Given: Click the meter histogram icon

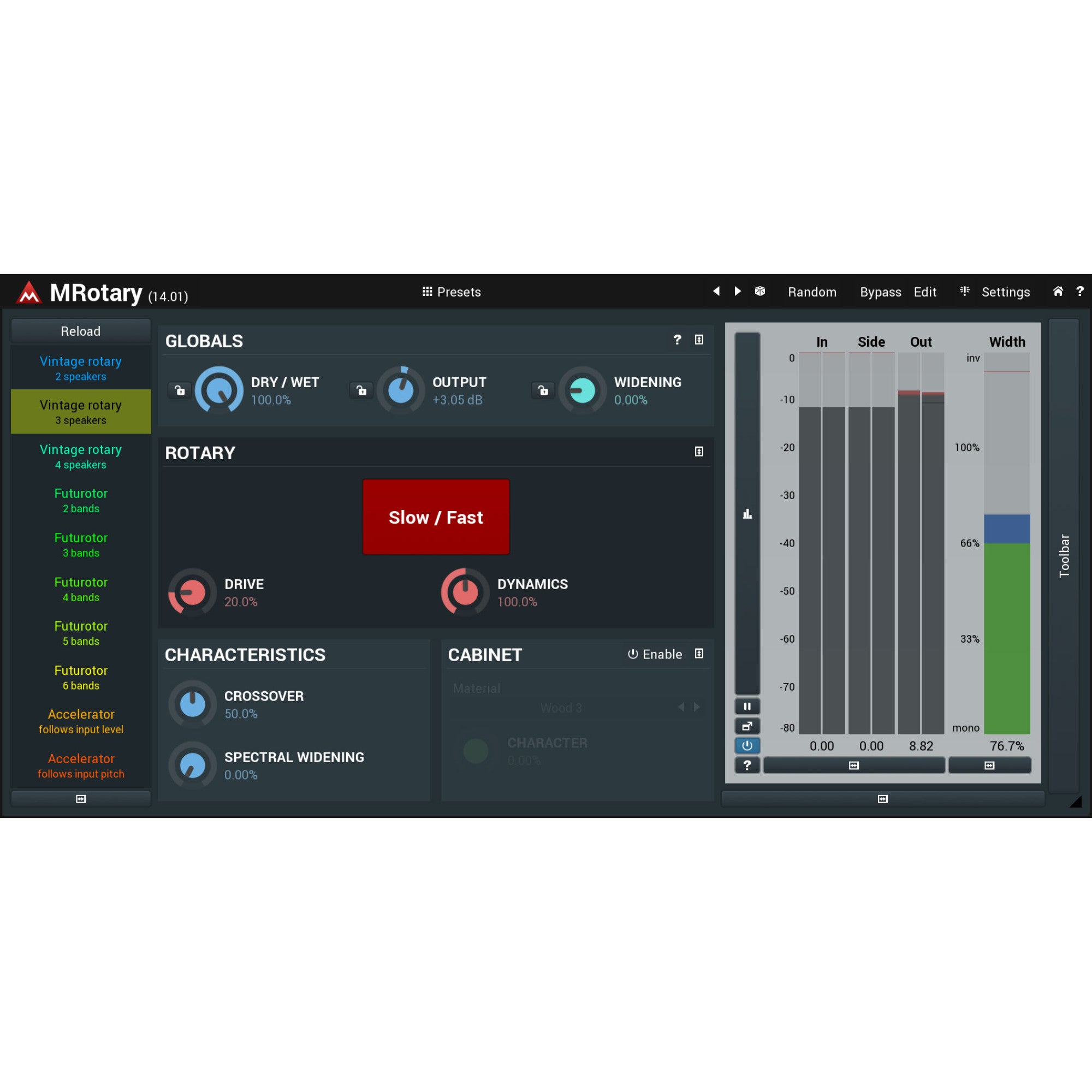Looking at the screenshot, I should pos(747,513).
